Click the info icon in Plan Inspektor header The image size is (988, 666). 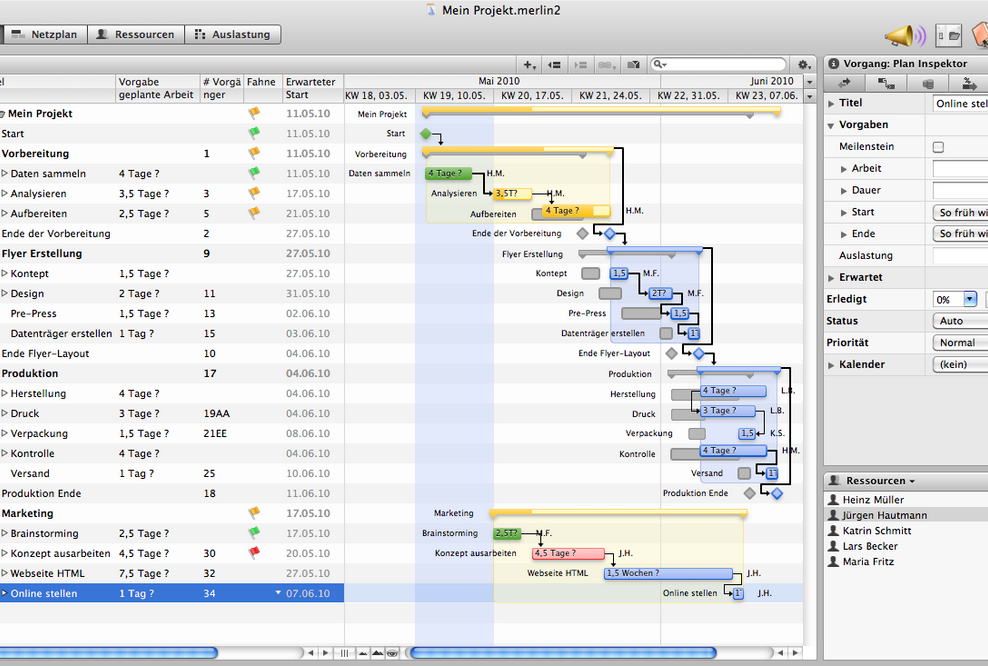[x=834, y=63]
